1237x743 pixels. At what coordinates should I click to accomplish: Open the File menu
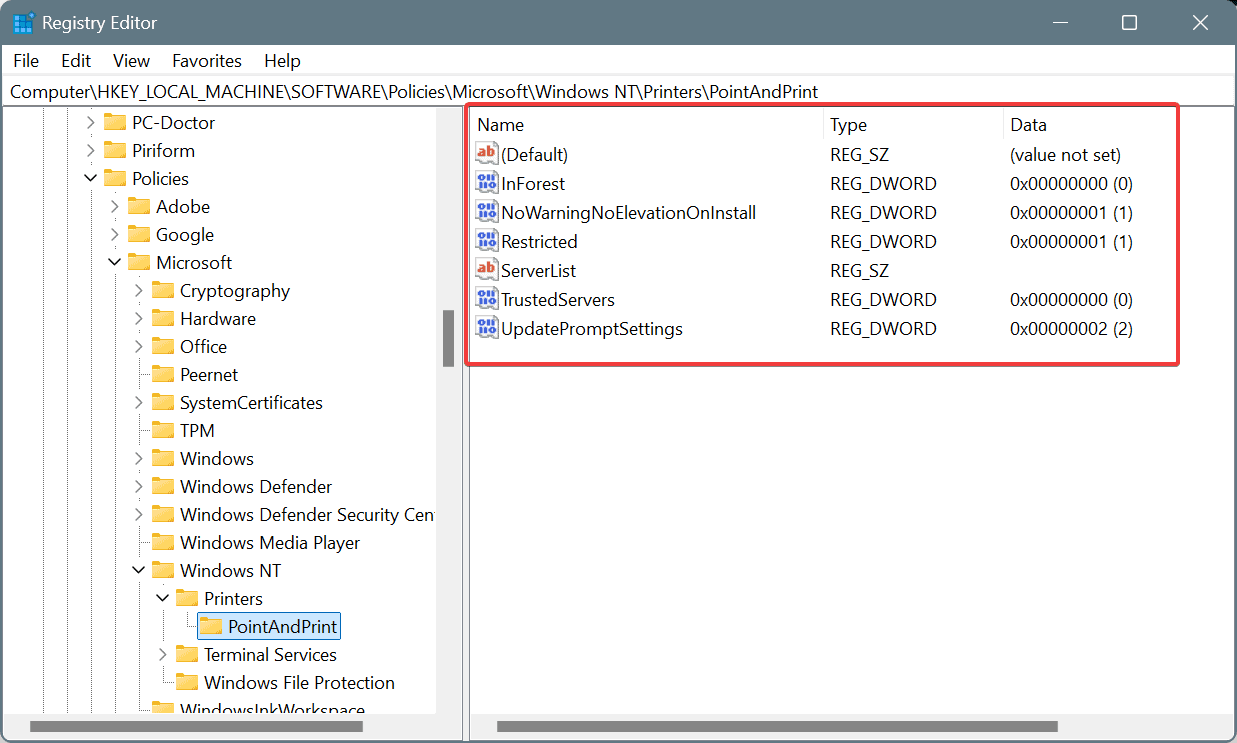[x=26, y=61]
